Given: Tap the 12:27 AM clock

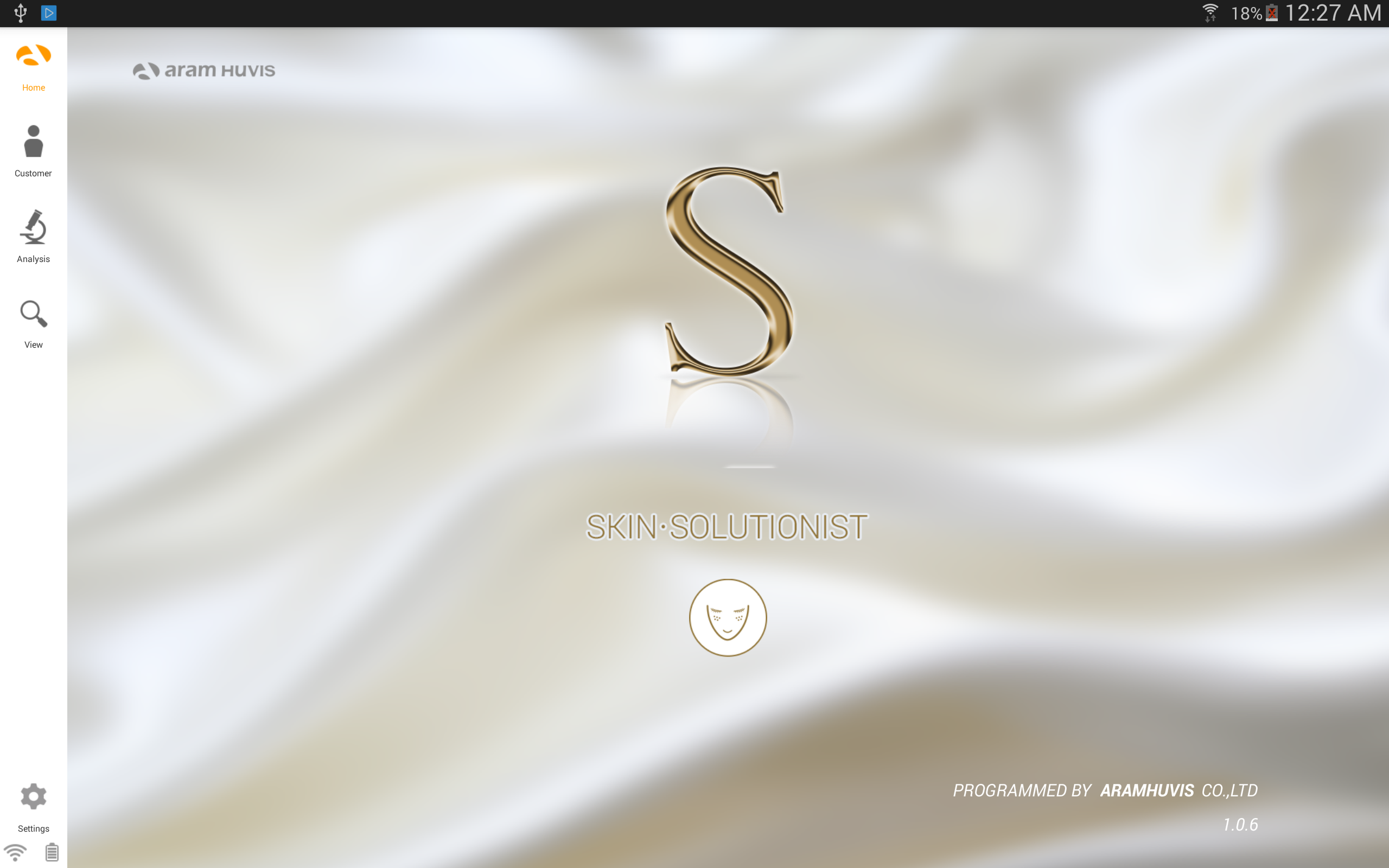Looking at the screenshot, I should 1332,12.
